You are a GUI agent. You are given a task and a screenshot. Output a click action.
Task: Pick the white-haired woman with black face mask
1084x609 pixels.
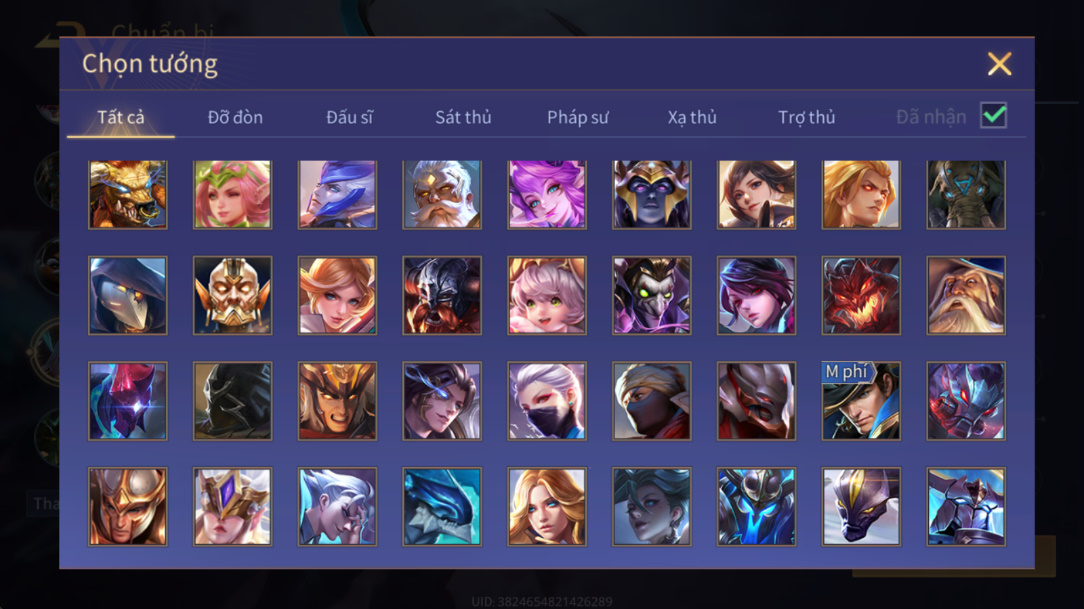547,401
